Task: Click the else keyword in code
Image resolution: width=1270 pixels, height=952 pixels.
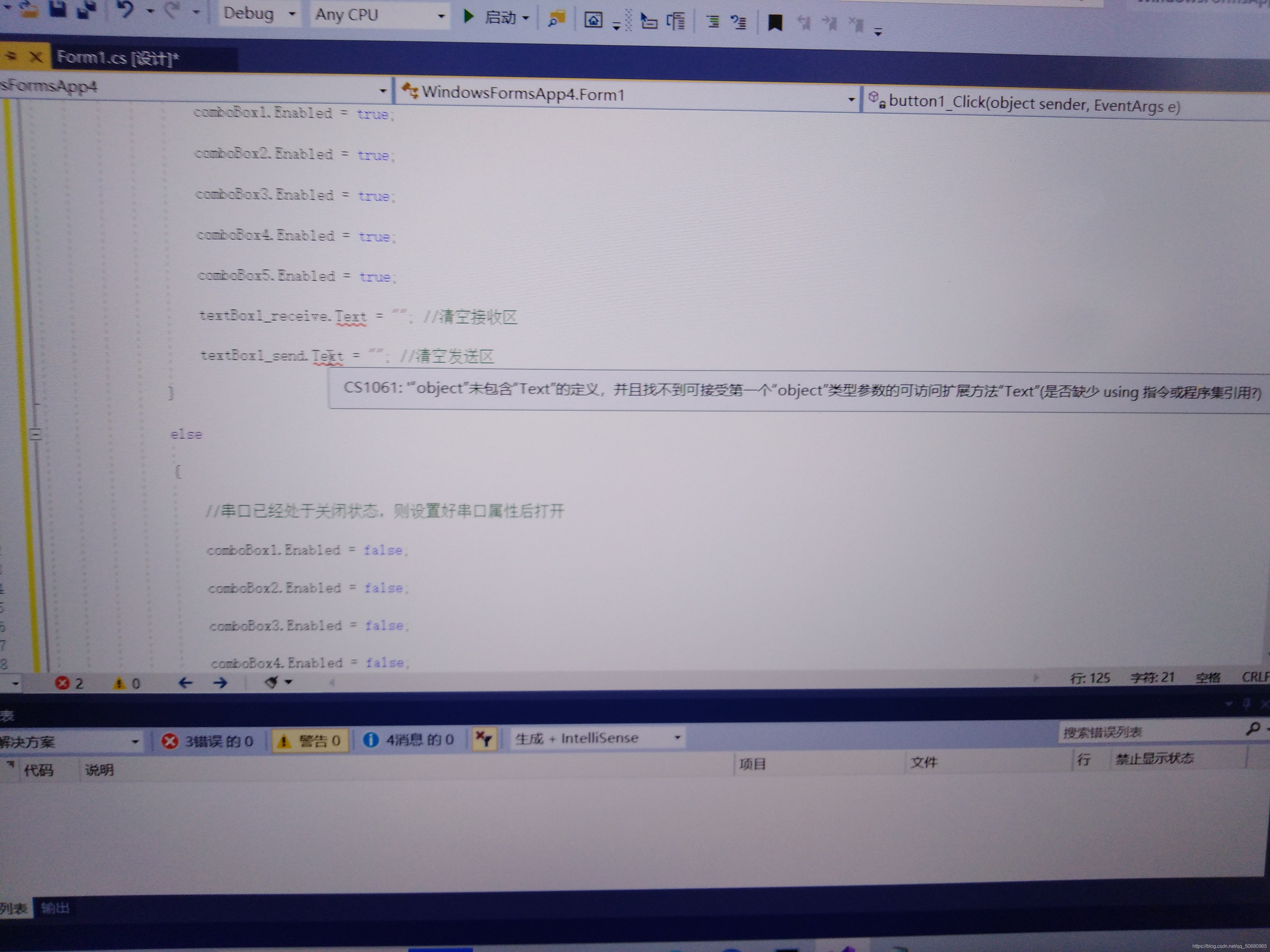Action: [x=186, y=435]
